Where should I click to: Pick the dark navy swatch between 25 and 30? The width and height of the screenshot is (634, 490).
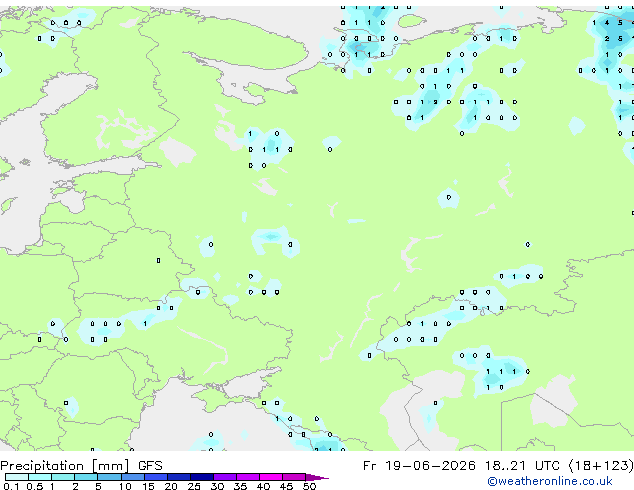202,477
